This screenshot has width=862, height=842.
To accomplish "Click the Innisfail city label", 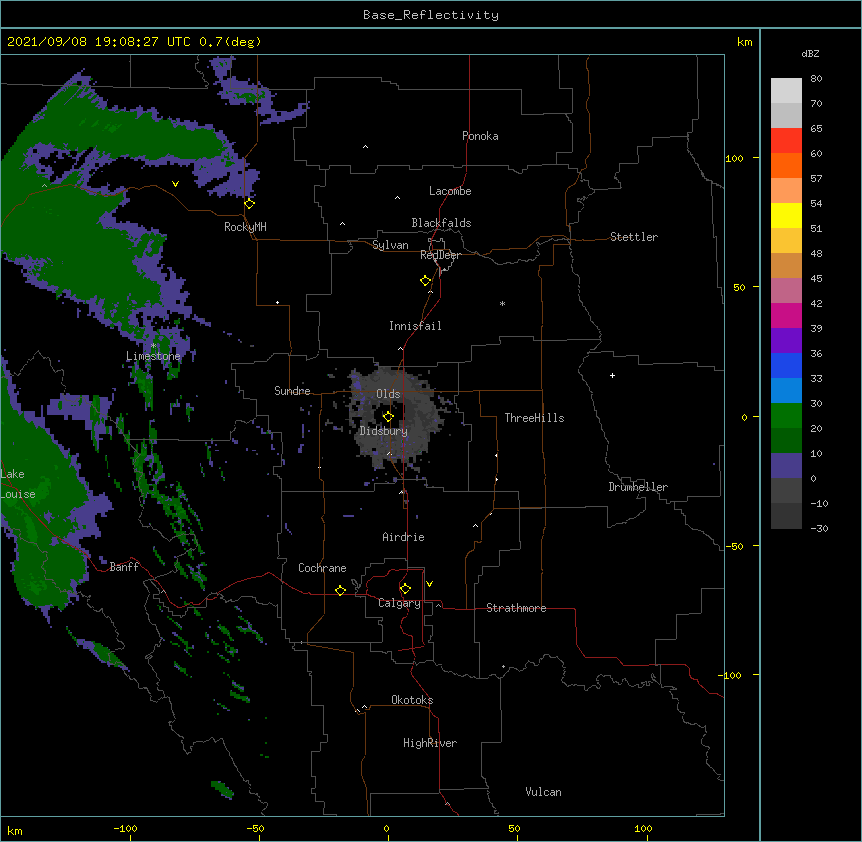I will pyautogui.click(x=415, y=326).
